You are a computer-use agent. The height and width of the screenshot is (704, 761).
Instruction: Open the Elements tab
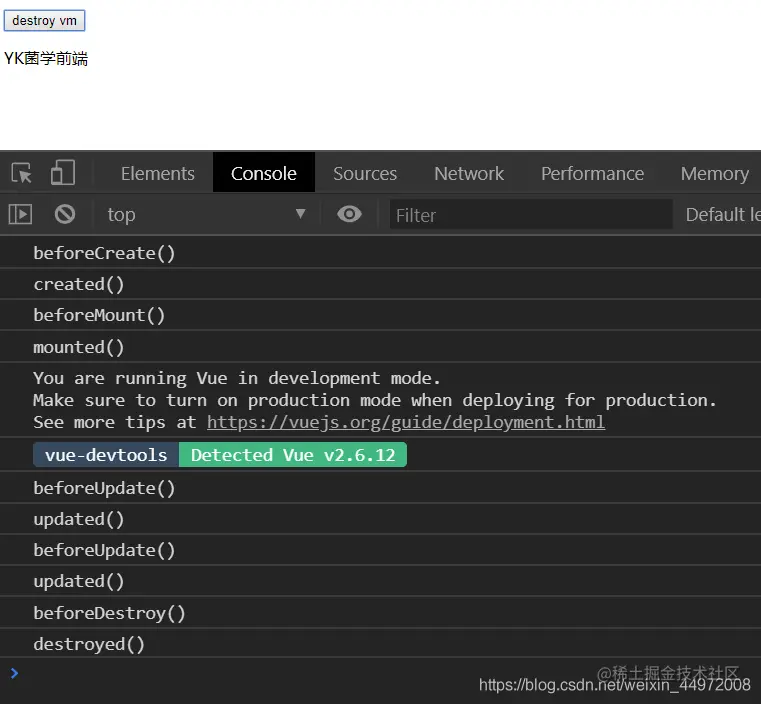tap(158, 173)
